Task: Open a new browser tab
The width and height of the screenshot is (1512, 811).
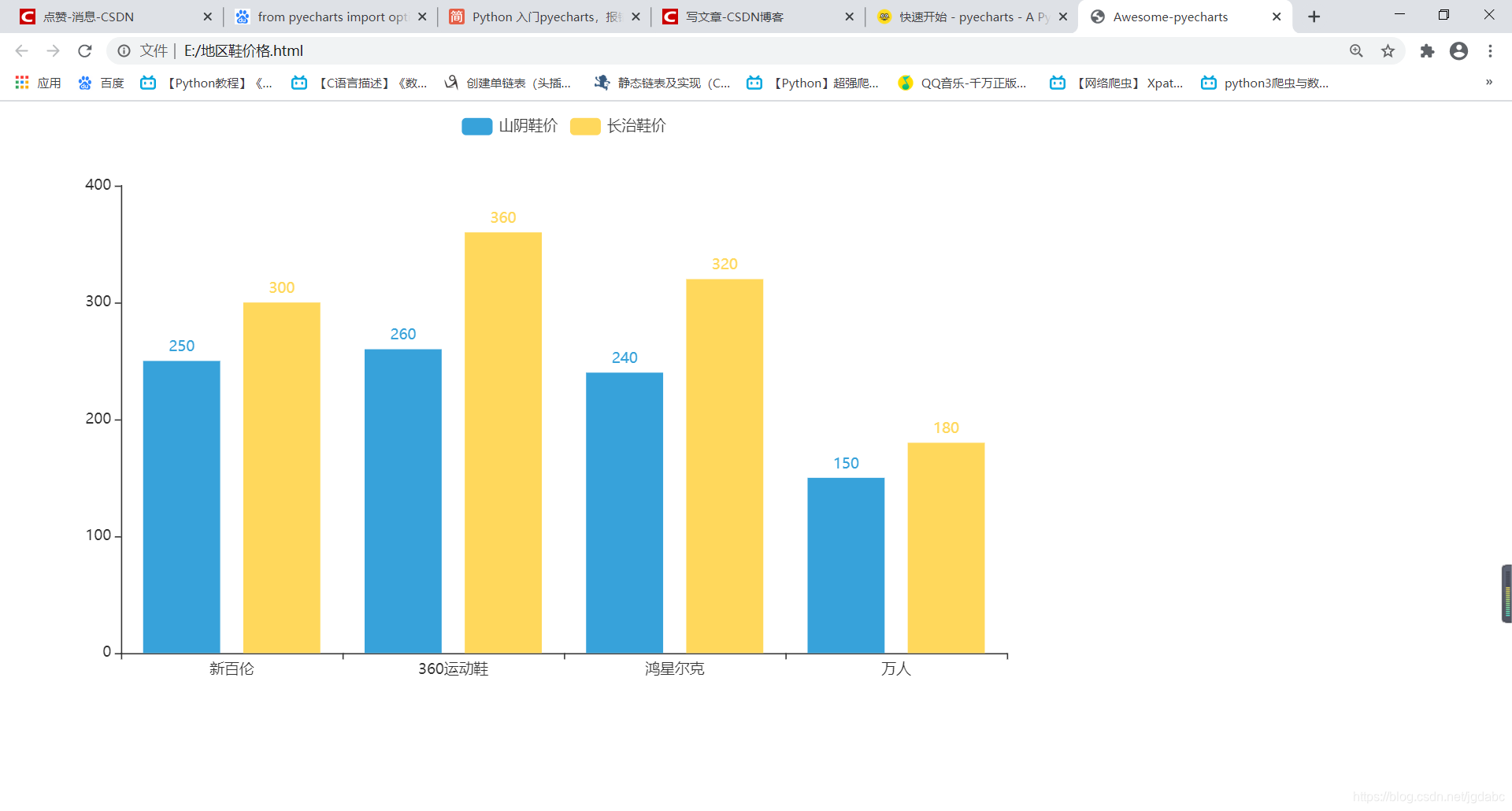Action: click(x=1314, y=17)
